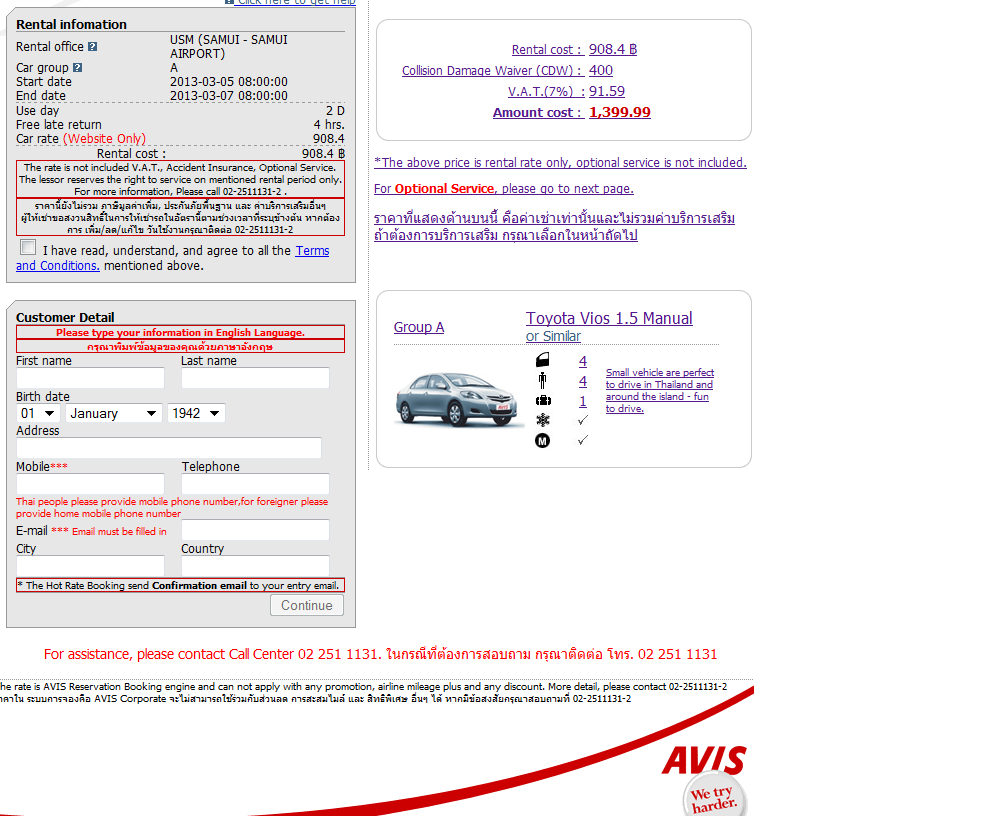Click the Car group help icon

[x=78, y=68]
